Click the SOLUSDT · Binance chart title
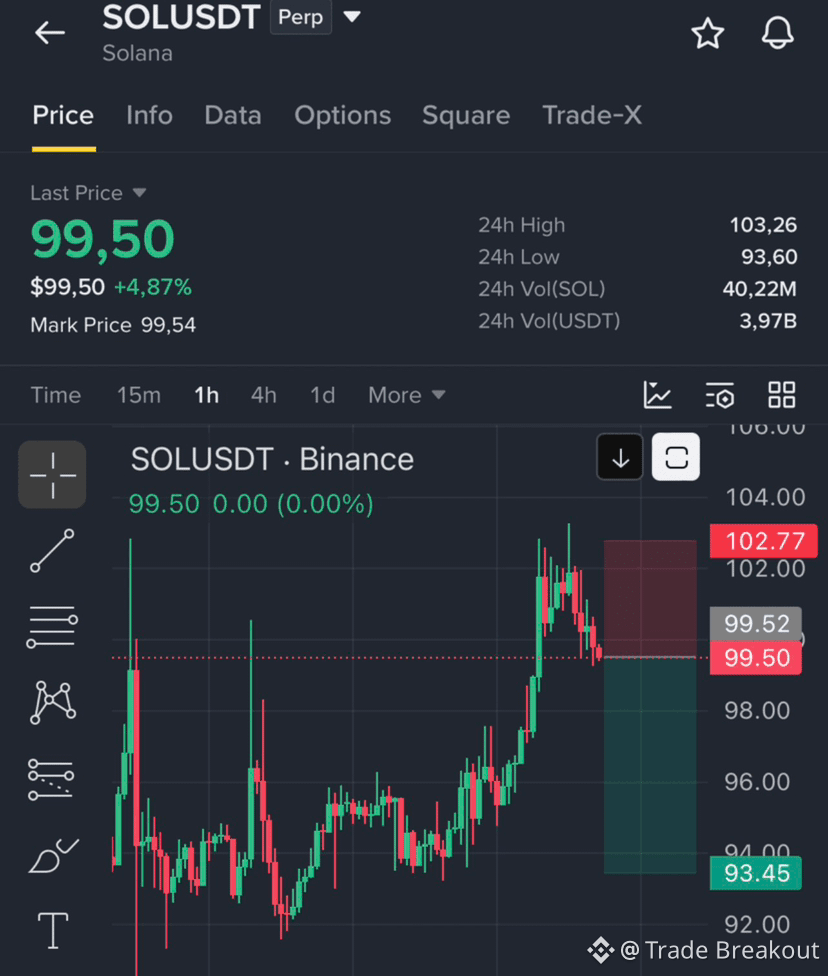 [x=272, y=460]
